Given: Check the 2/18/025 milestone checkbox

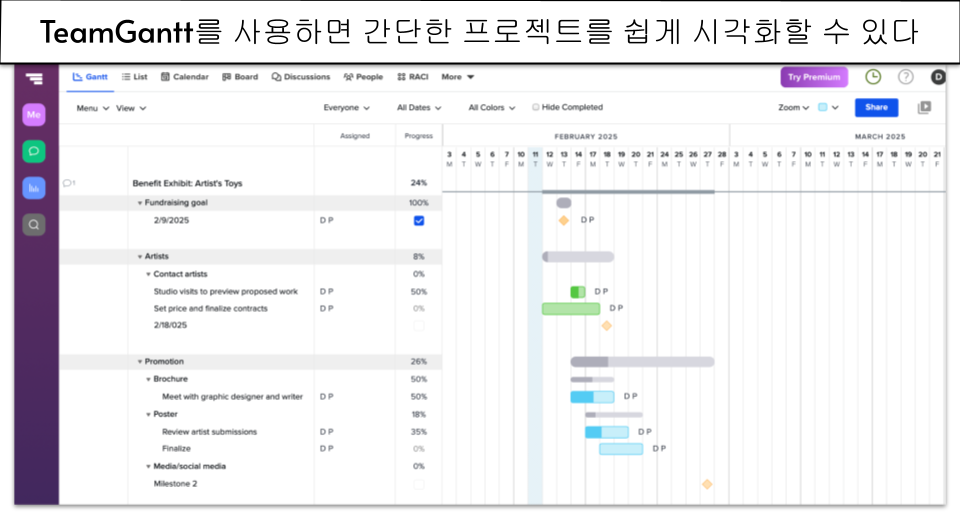Looking at the screenshot, I should click(419, 326).
